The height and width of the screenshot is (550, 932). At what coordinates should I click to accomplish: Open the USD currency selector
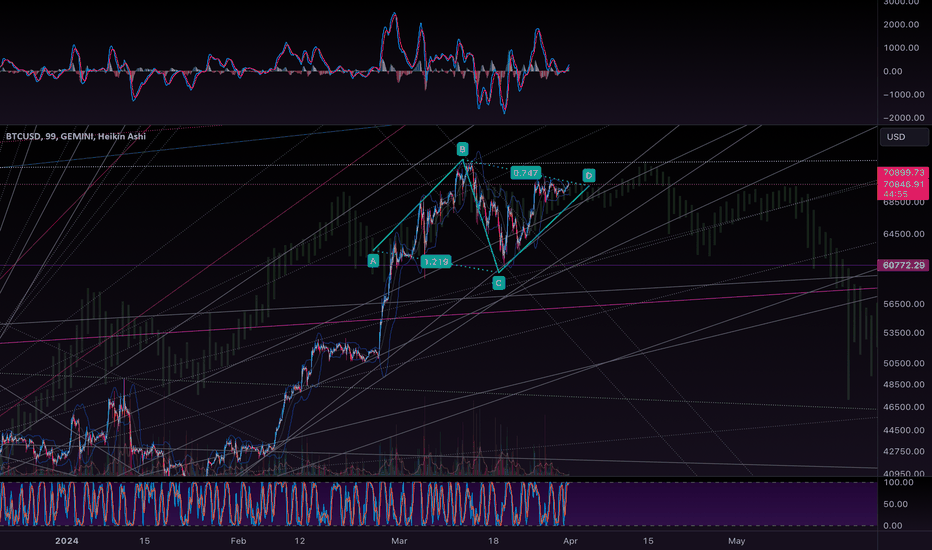click(903, 137)
